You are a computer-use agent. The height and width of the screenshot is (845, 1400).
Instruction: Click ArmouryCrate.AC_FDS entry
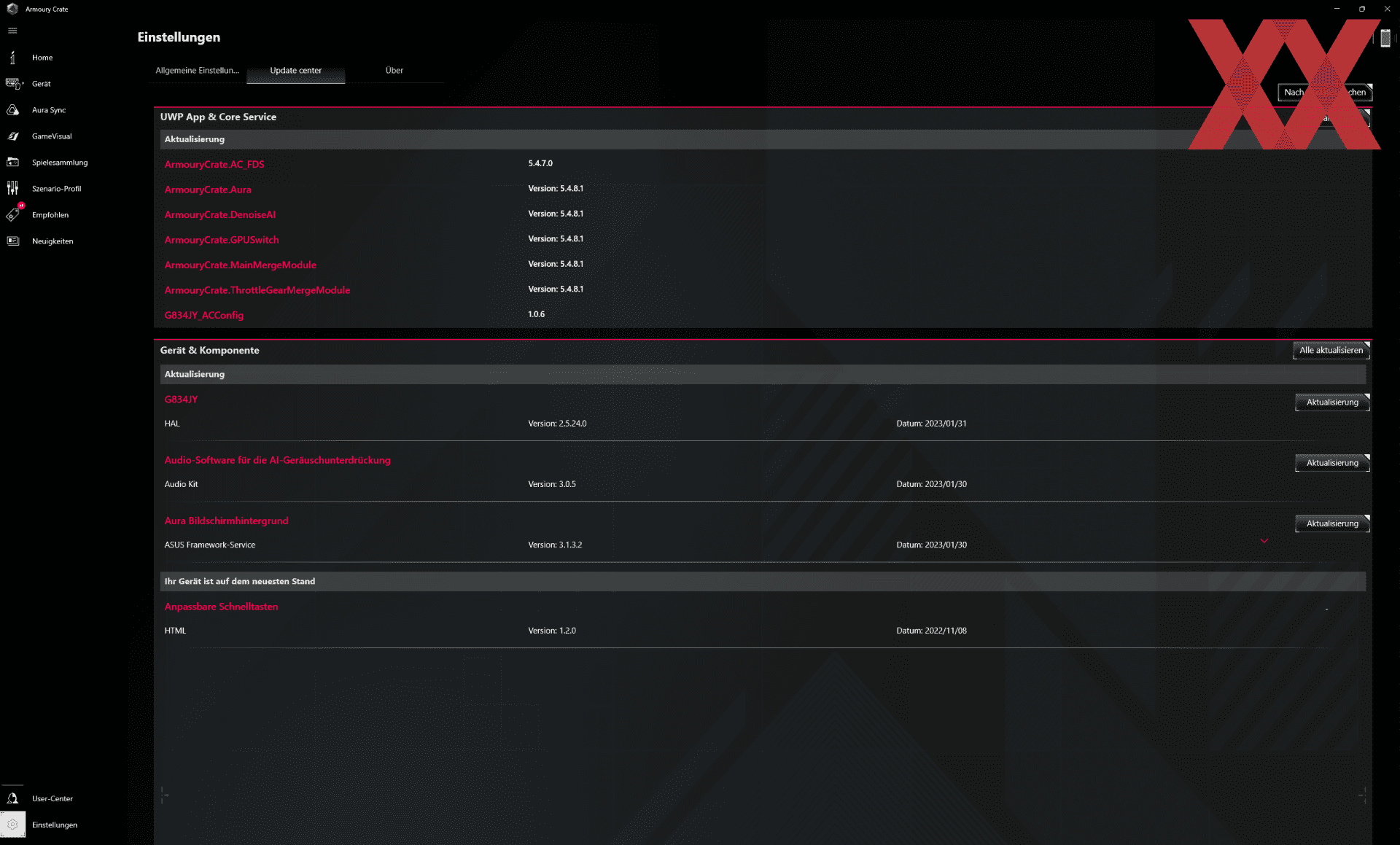[214, 165]
